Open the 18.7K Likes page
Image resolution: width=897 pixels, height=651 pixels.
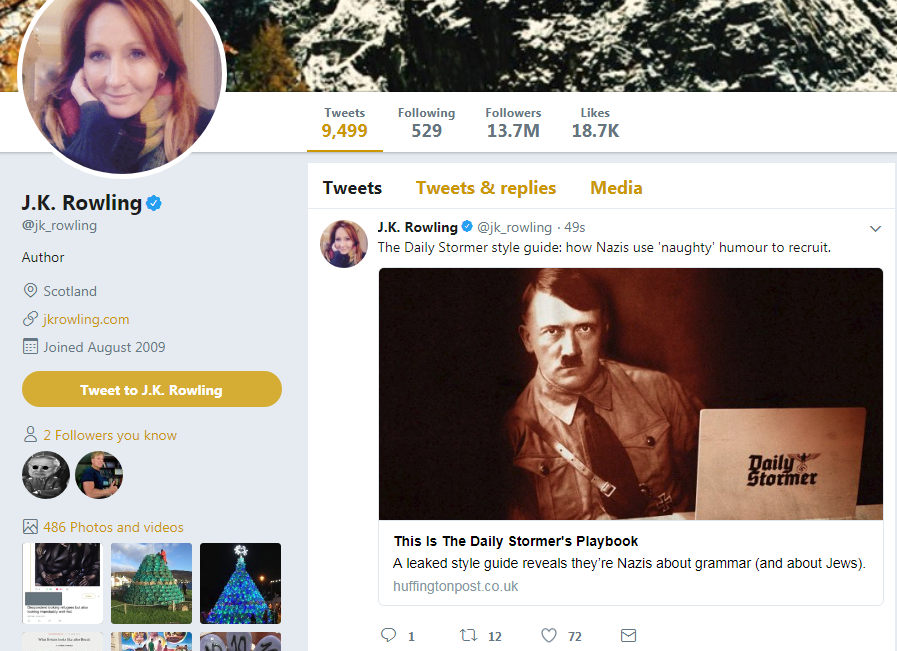595,122
